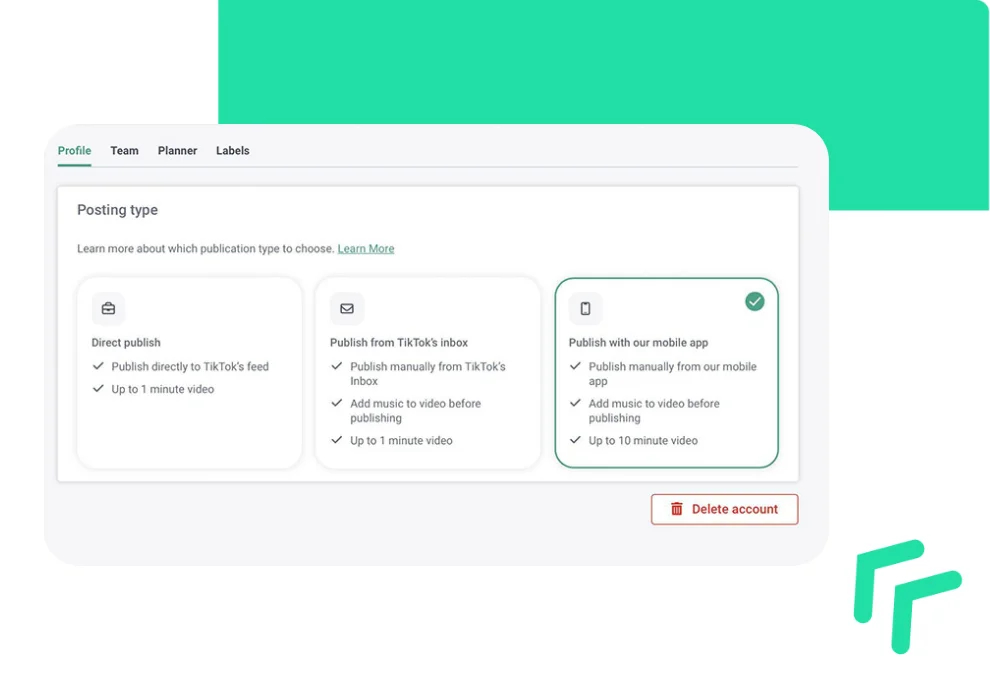Screen dimensions: 990x690
Task: Click the Posting type heading
Action: 117,210
